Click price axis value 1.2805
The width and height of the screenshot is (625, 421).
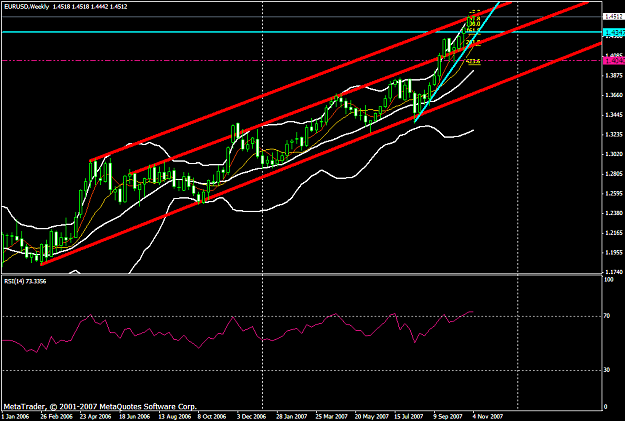614,174
